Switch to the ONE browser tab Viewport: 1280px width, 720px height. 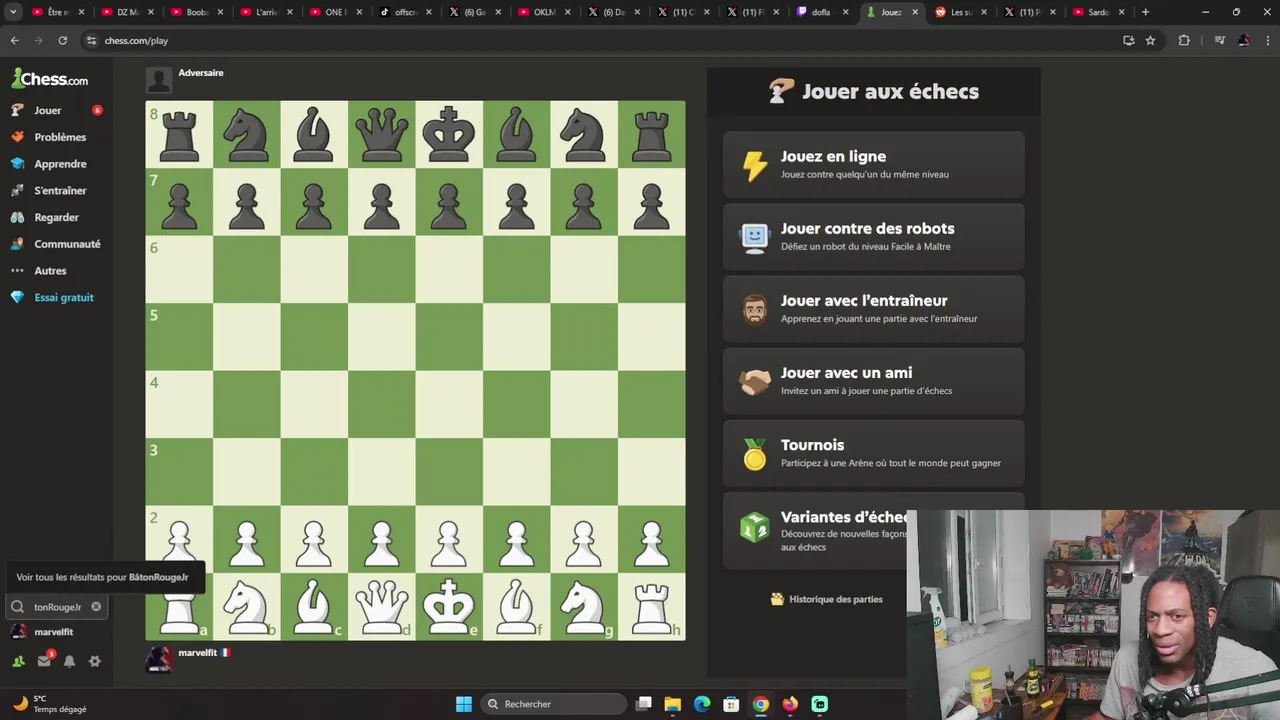tap(335, 12)
